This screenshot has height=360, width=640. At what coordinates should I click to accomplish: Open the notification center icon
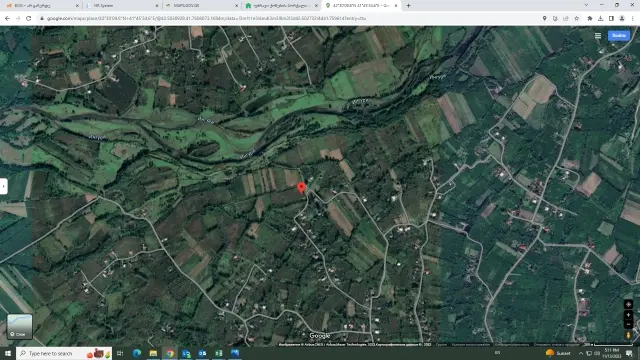[x=629, y=353]
